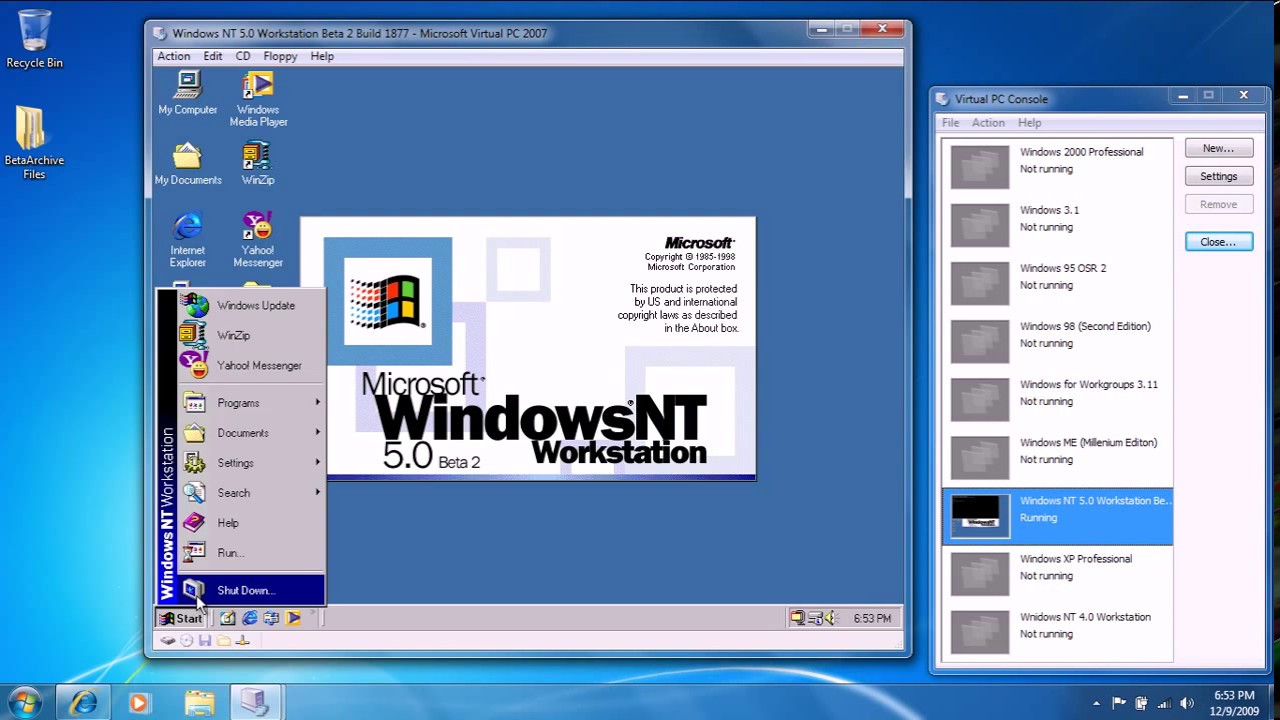Launch WinZip from guest desktop icon
Screen dimensions: 1280x720
[x=257, y=163]
